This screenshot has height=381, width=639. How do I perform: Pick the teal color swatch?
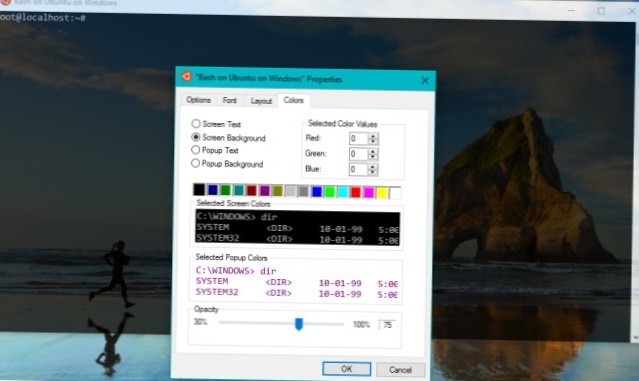tap(239, 190)
